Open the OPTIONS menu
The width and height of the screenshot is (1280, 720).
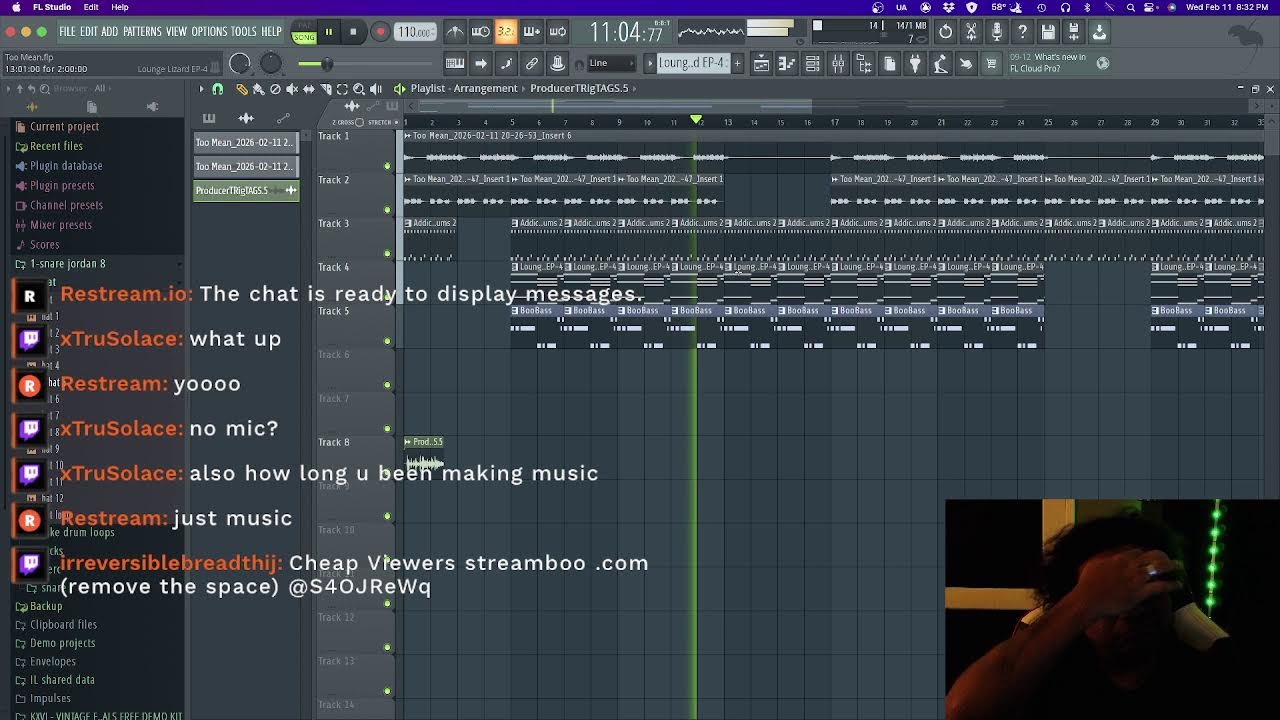pyautogui.click(x=209, y=32)
